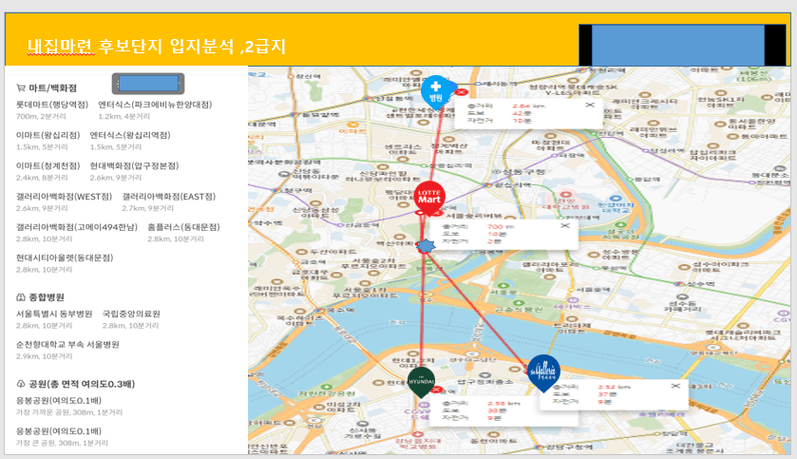Close the hospital distance popup with X

coord(590,105)
